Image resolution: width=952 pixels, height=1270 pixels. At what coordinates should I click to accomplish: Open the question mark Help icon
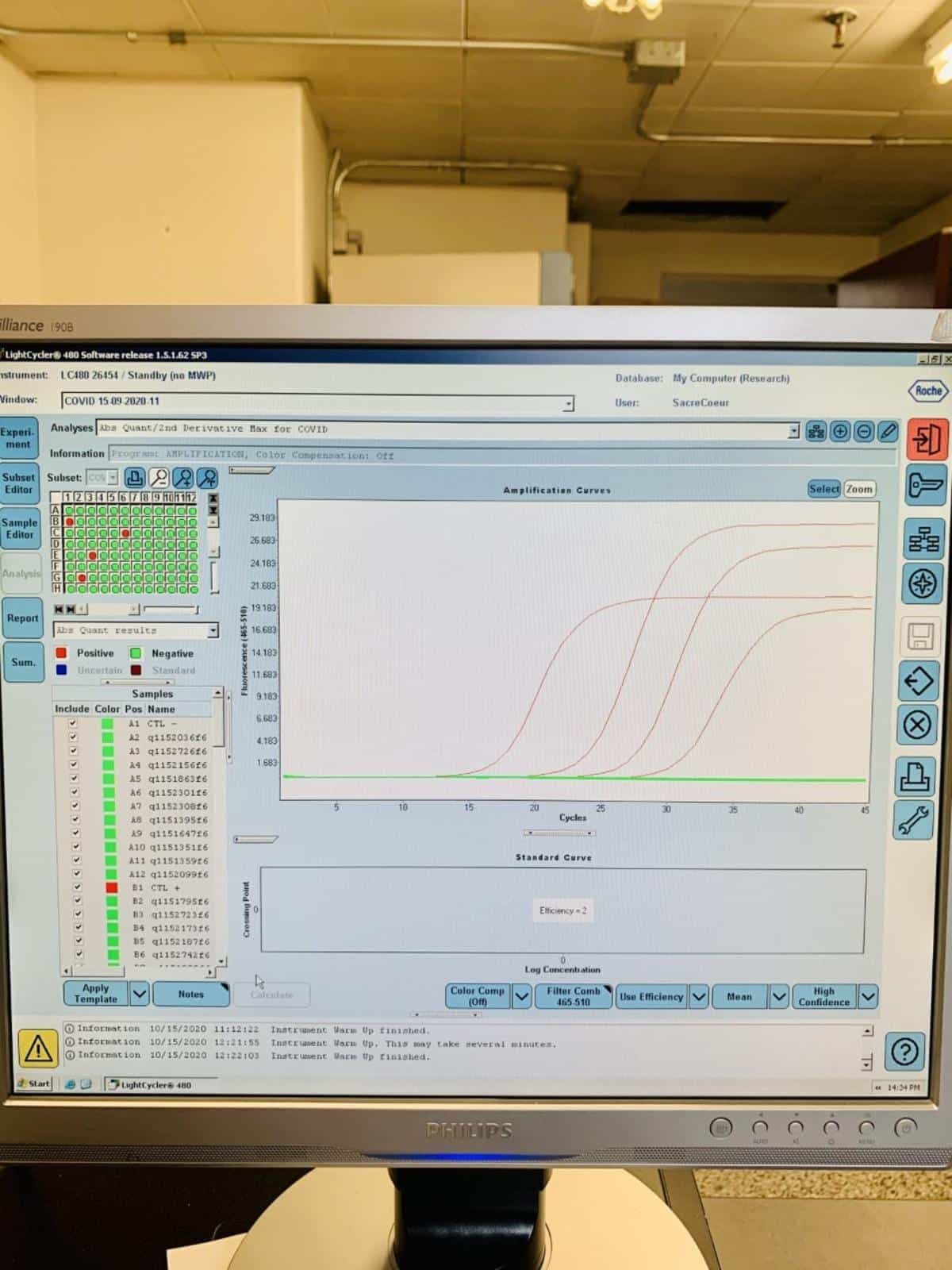pos(904,1052)
